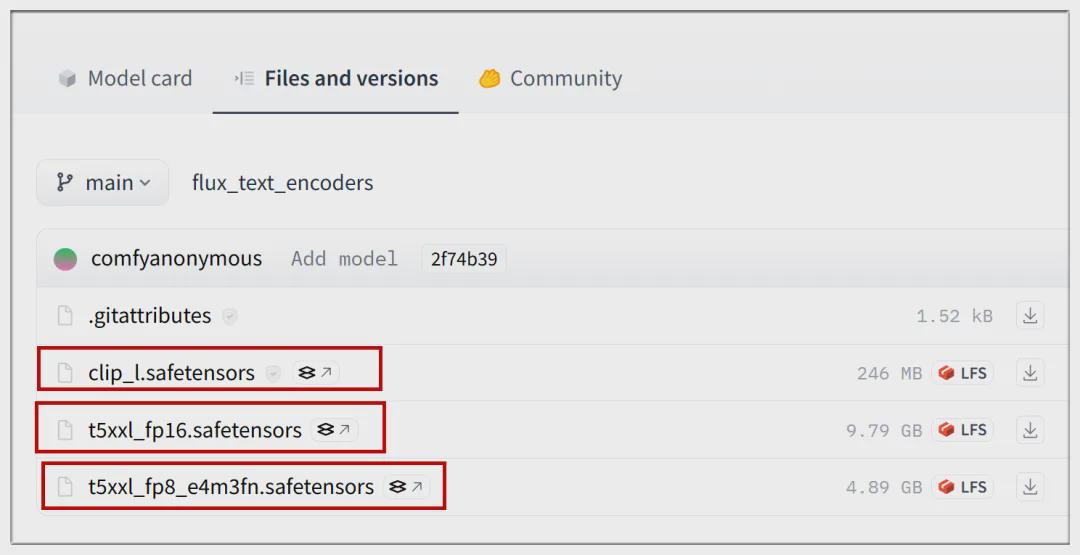This screenshot has height=555, width=1080.
Task: Open the Add model commit message
Action: [x=344, y=259]
